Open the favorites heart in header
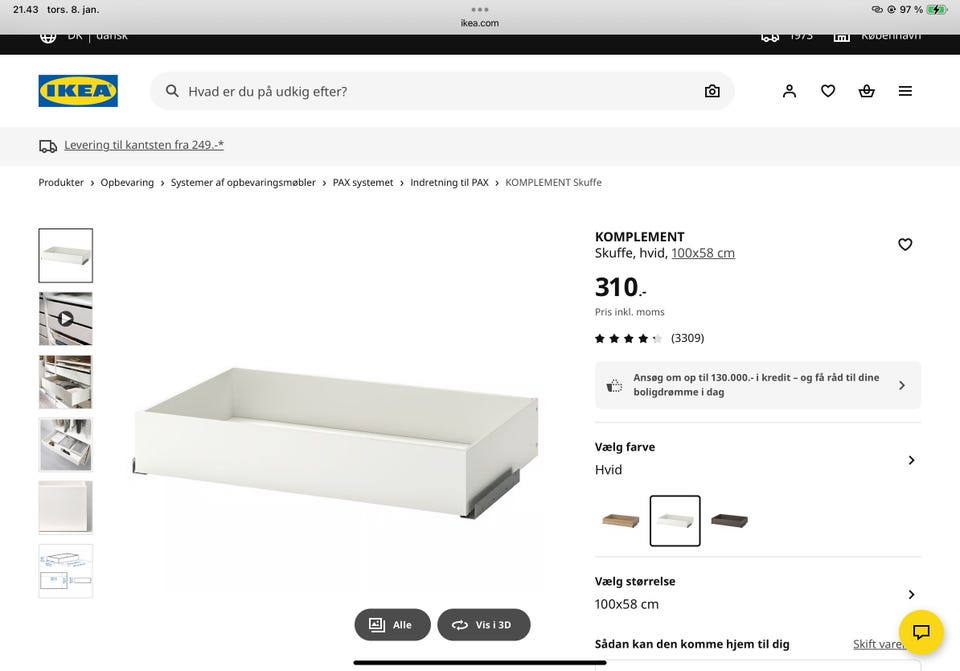This screenshot has width=960, height=671. coord(828,91)
